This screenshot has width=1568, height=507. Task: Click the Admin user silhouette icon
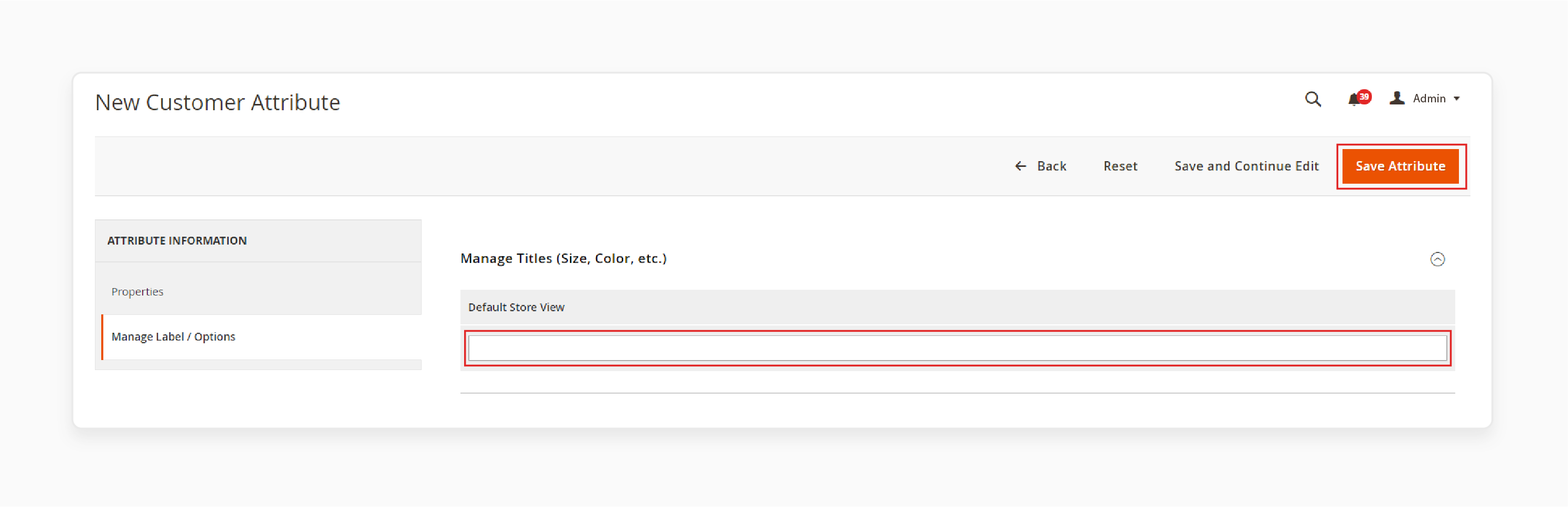click(1397, 98)
